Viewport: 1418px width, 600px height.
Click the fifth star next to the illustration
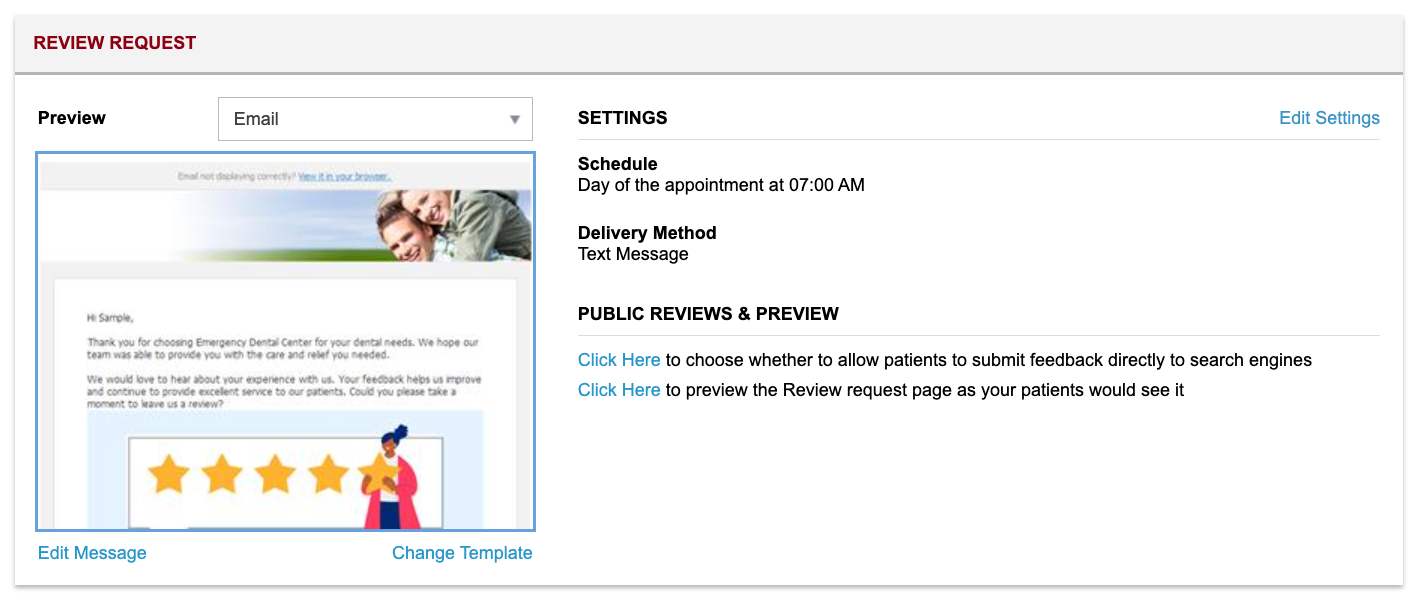click(x=378, y=474)
